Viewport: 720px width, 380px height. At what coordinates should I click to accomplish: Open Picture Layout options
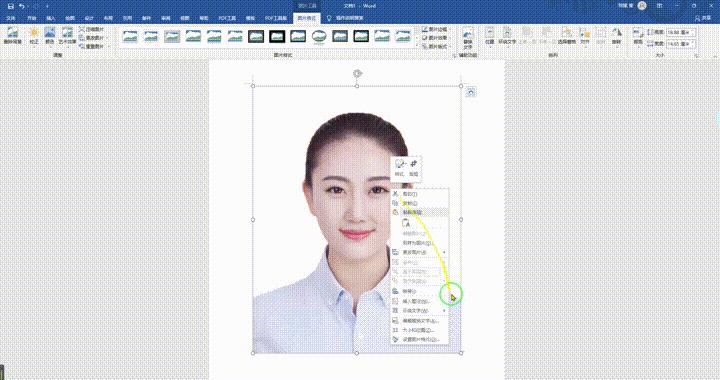435,46
